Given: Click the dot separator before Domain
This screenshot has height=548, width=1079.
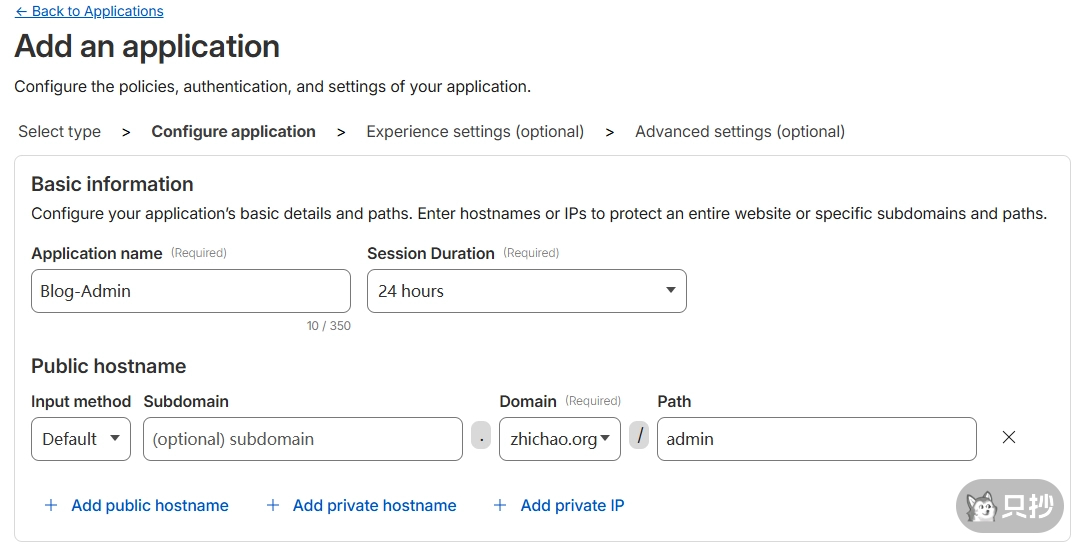Looking at the screenshot, I should (x=481, y=438).
